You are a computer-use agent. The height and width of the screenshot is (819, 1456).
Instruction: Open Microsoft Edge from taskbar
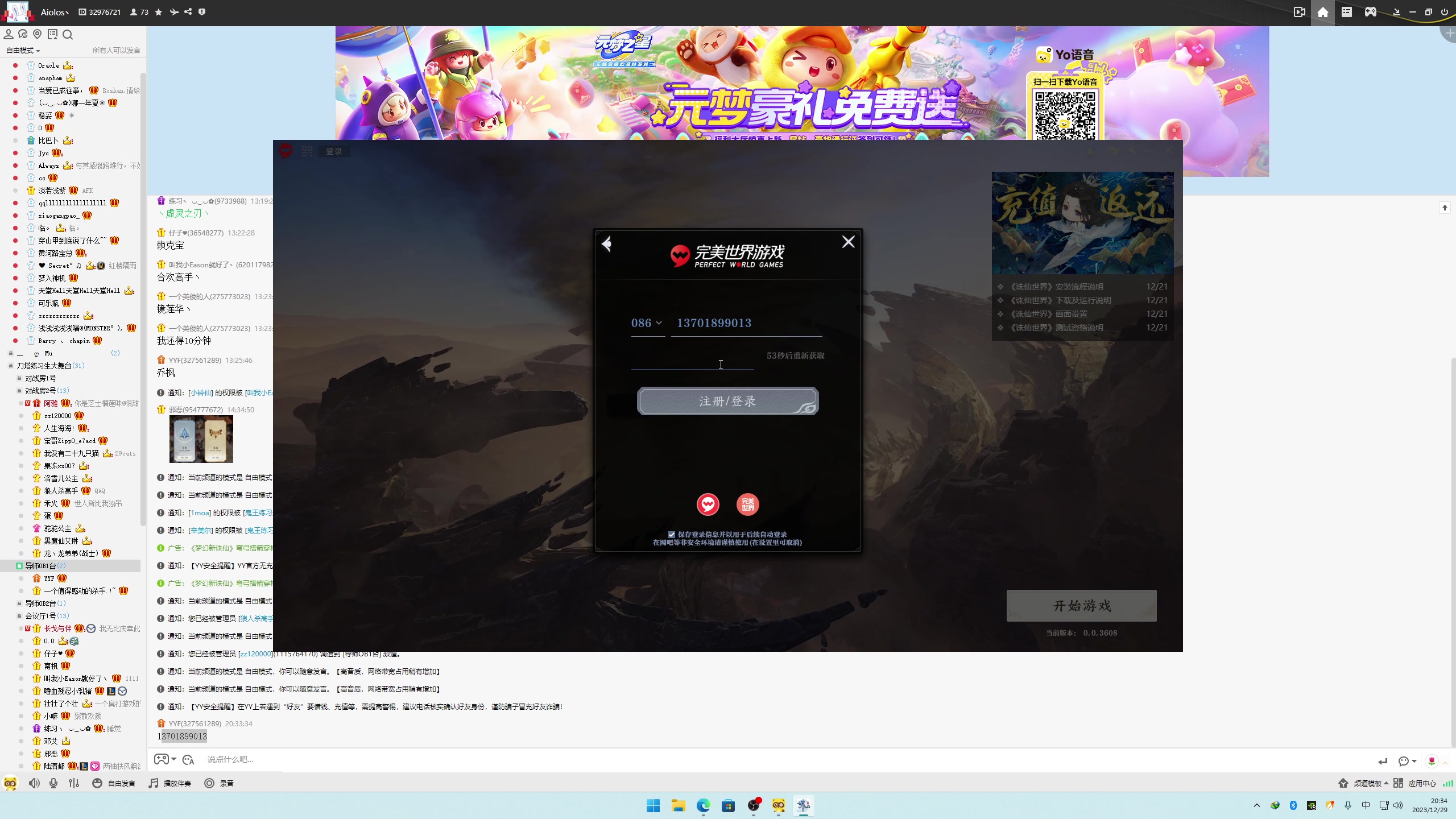click(x=704, y=805)
